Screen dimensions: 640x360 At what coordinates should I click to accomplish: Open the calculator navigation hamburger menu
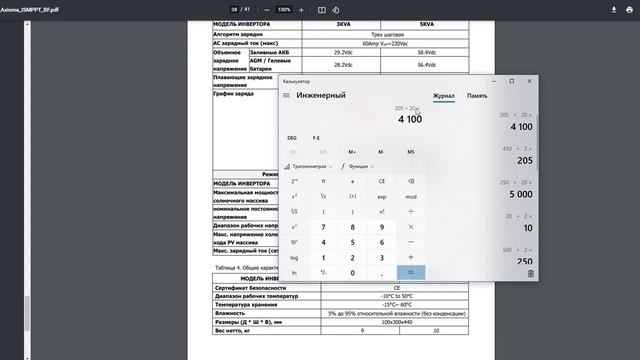click(287, 96)
